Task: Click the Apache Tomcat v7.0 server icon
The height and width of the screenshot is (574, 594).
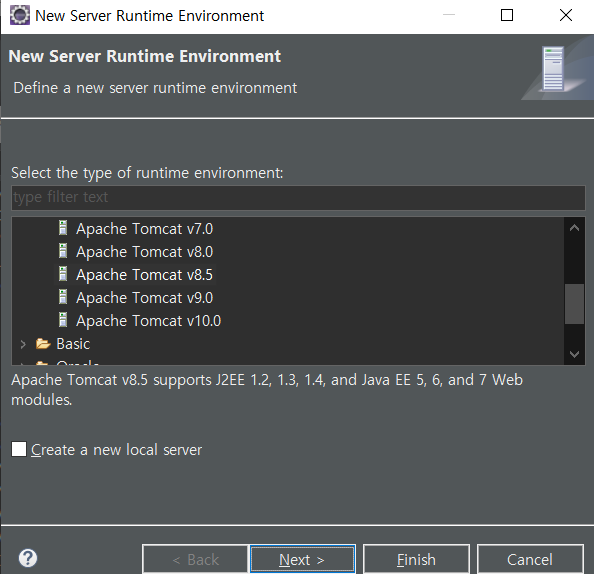Action: tap(63, 228)
